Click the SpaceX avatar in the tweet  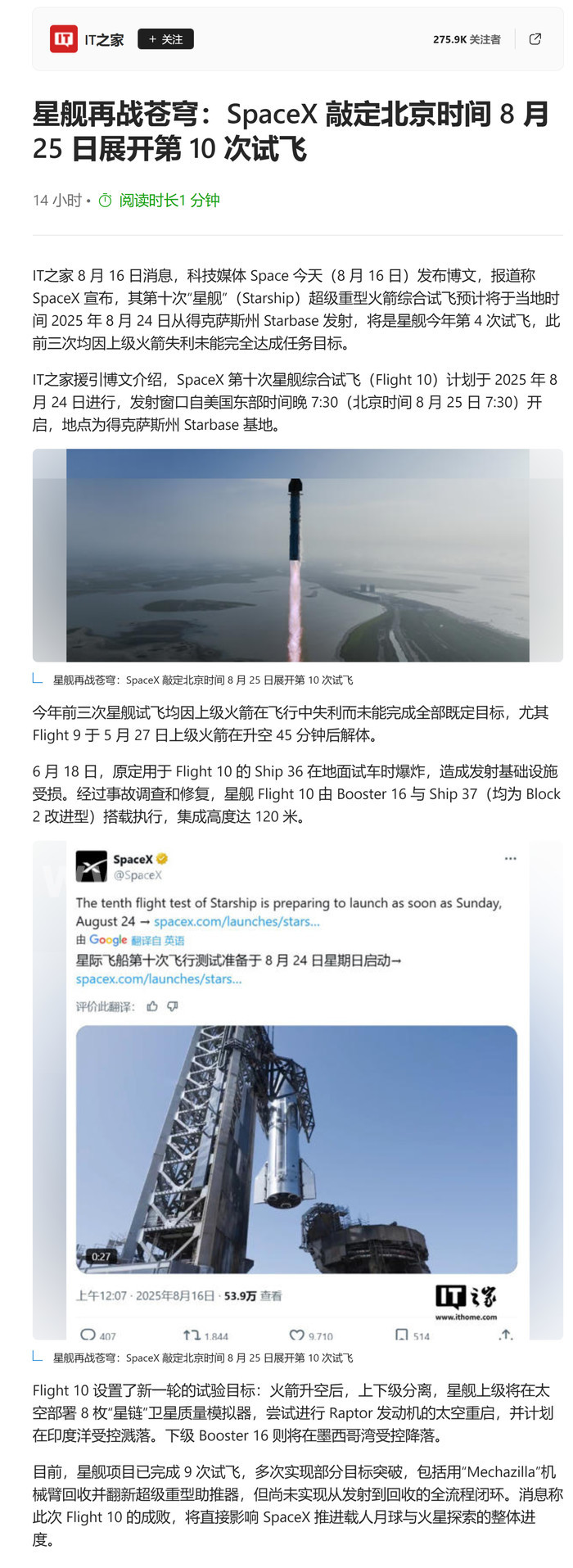click(92, 866)
